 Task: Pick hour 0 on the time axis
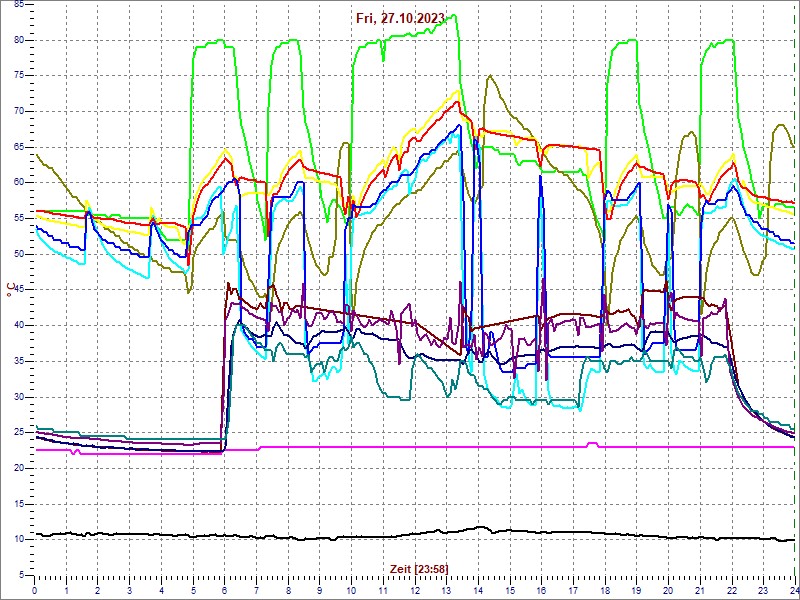point(35,590)
